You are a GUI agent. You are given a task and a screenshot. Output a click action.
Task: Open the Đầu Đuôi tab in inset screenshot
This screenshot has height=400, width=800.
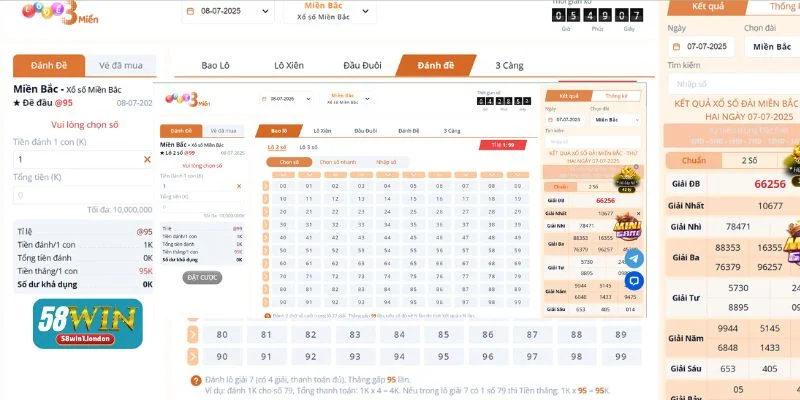365,131
